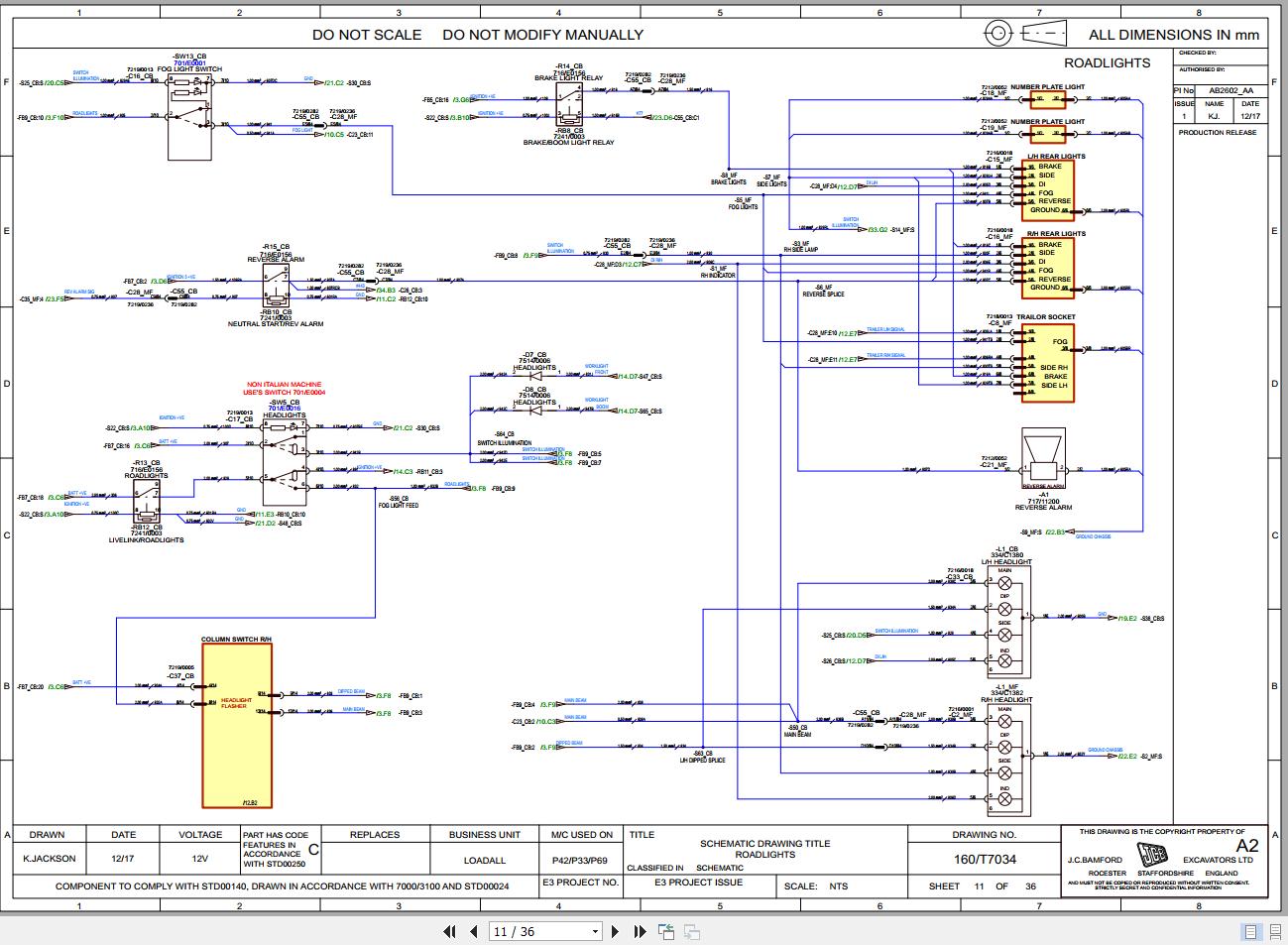Click the ROADLIGHTS title text at top right
Screen dimensions: 1288x945
pos(1107,62)
